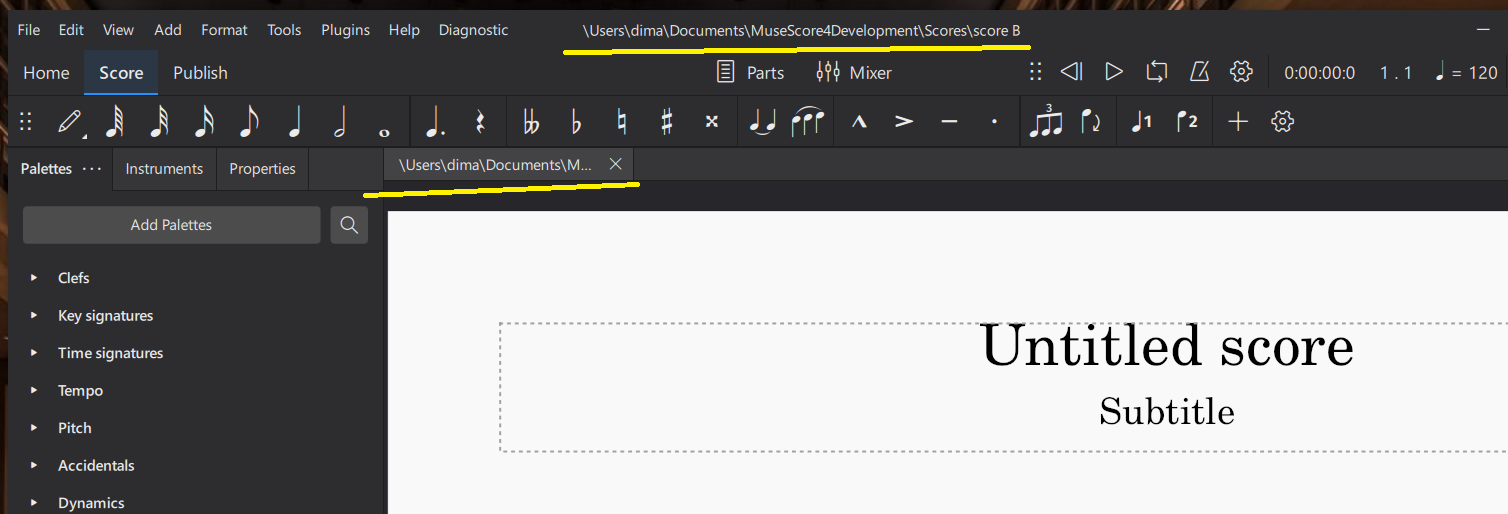The image size is (1508, 514).
Task: Open the Mixer panel
Action: (x=853, y=73)
